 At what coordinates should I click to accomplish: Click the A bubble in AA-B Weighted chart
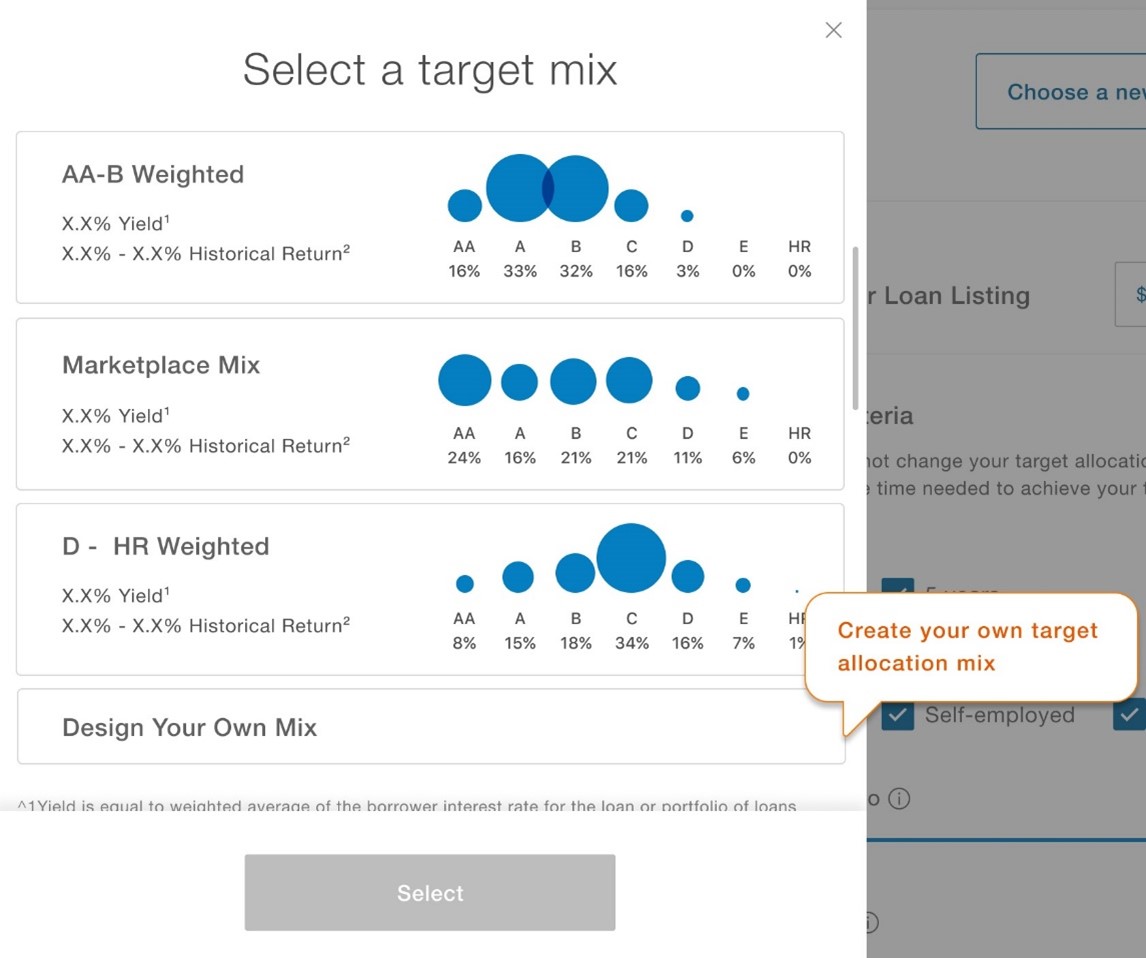coord(517,188)
